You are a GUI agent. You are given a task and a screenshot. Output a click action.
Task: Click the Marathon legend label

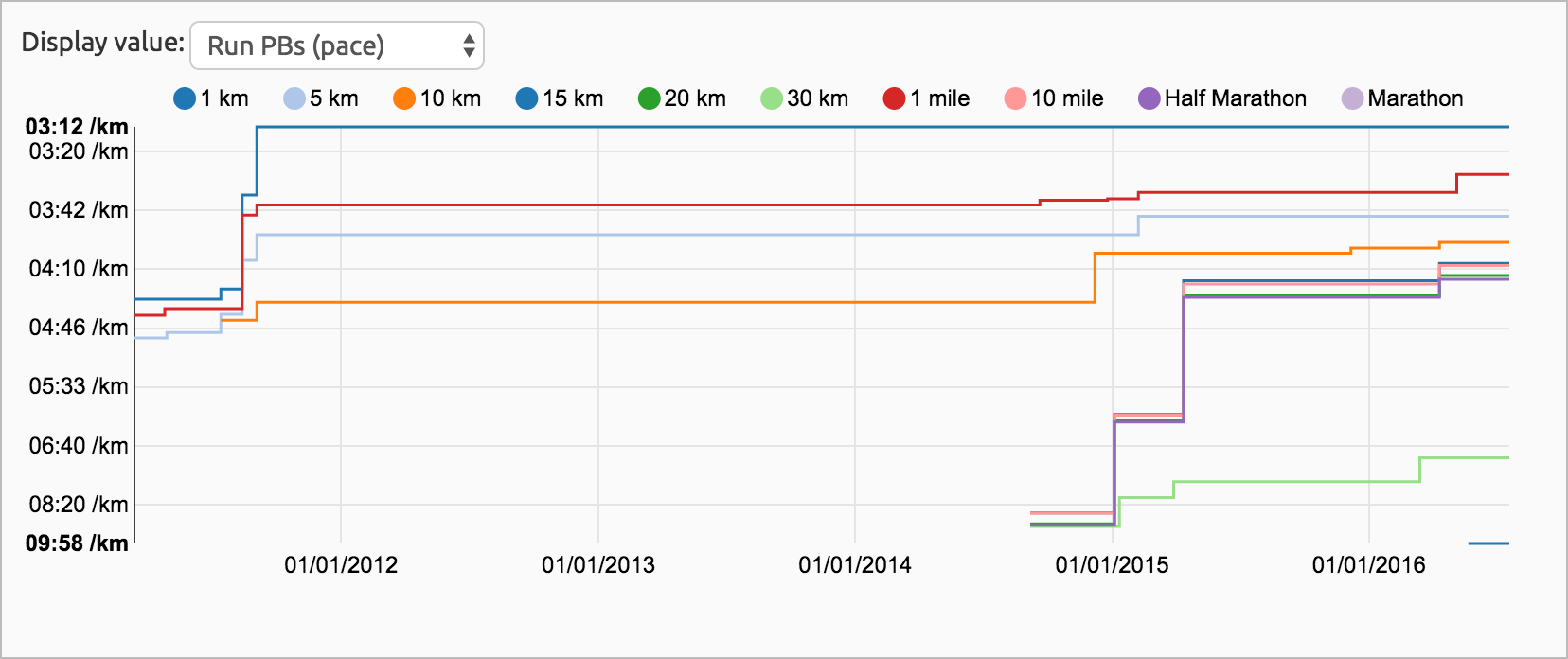[x=1415, y=98]
